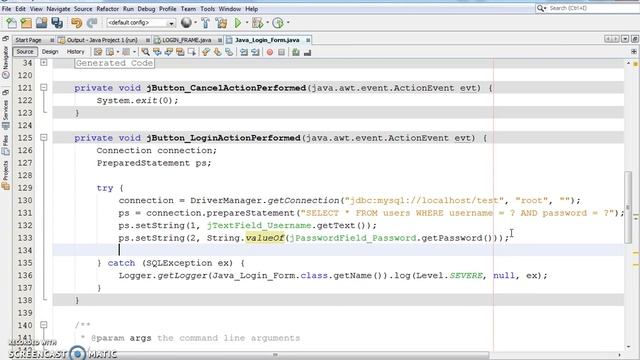Click the horizontal scrollbar thumb at the bottom of the editor
The width and height of the screenshot is (640, 360).
coord(275,355)
